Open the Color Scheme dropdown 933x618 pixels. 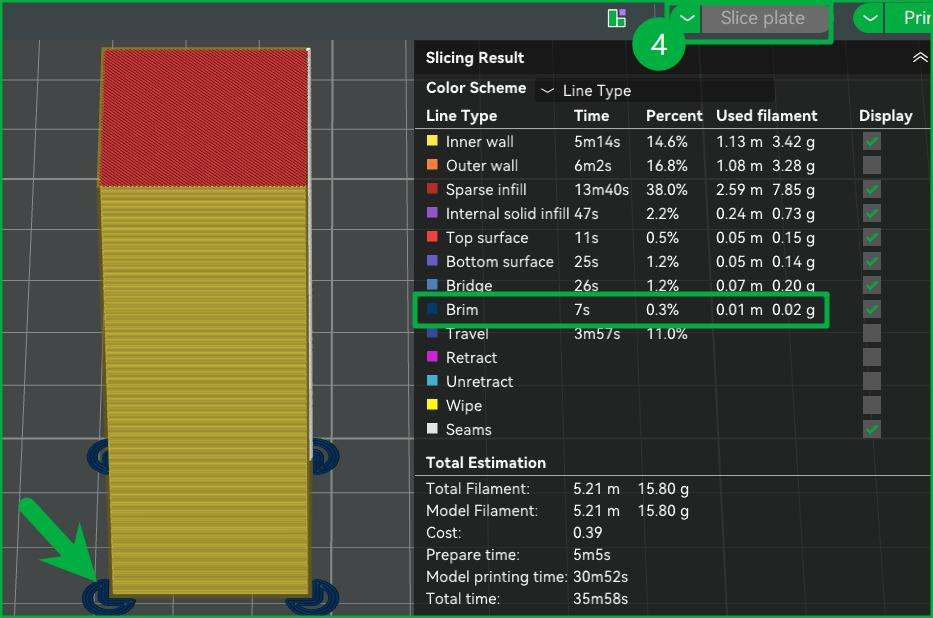[x=655, y=90]
